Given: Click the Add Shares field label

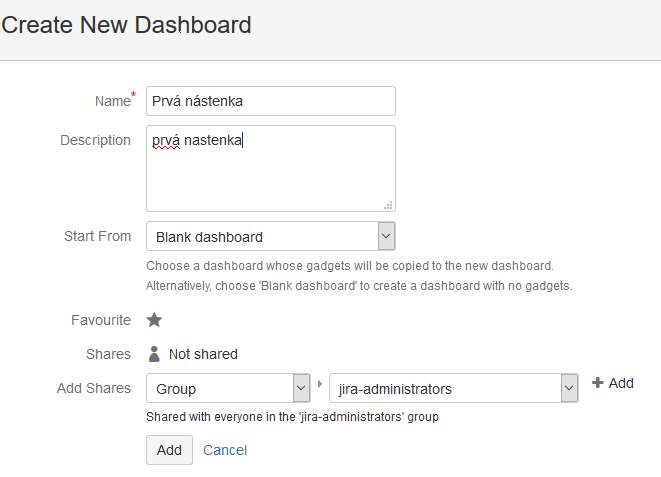Looking at the screenshot, I should click(94, 388).
